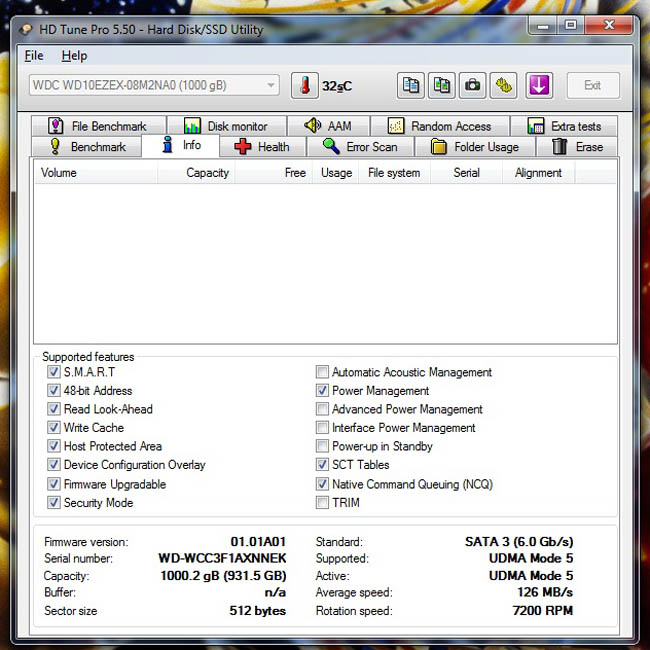Open options via the yellow wrench icon
The width and height of the screenshot is (650, 650).
tap(503, 85)
